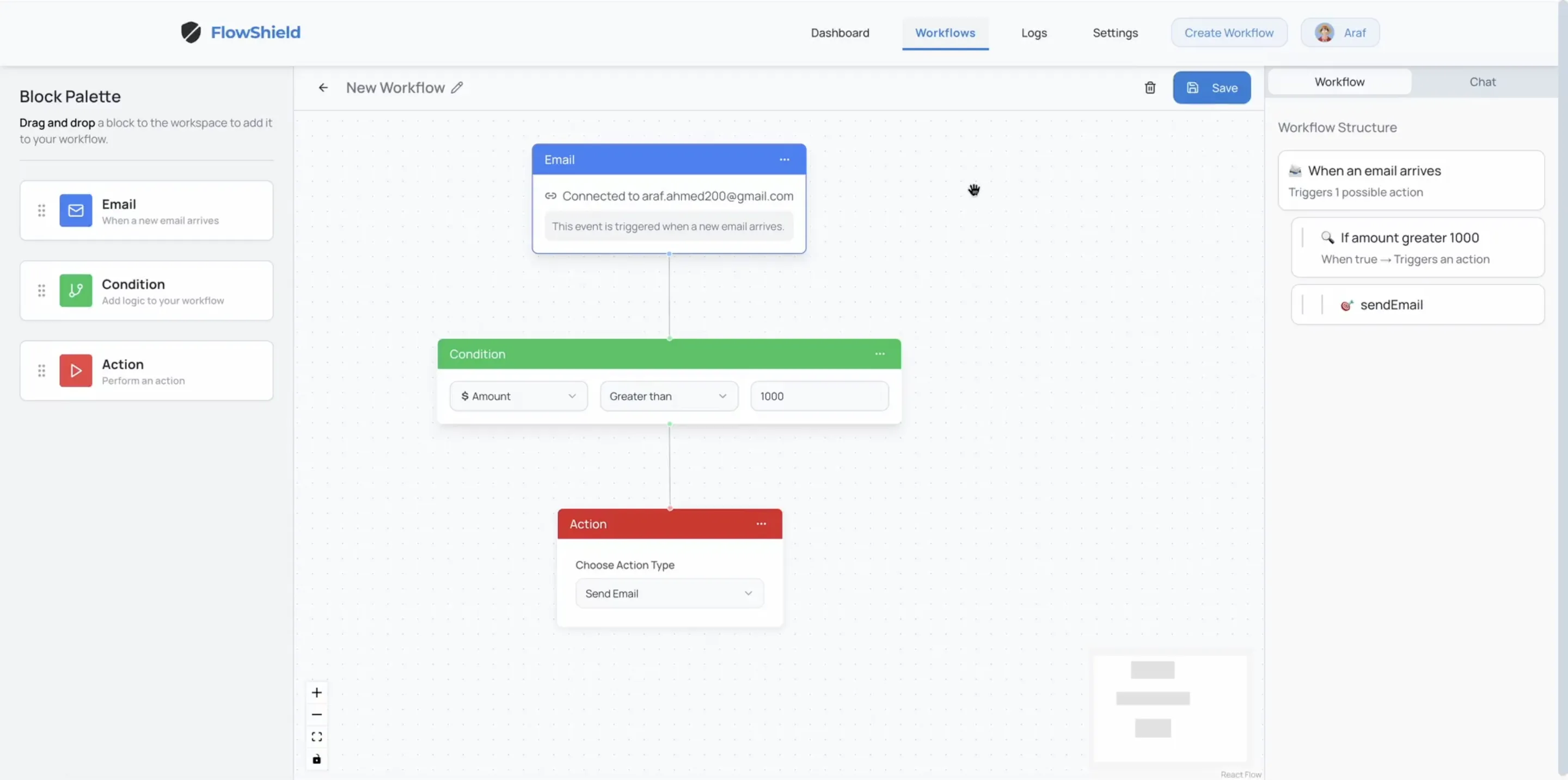Open the Condition node three-dot menu

880,354
